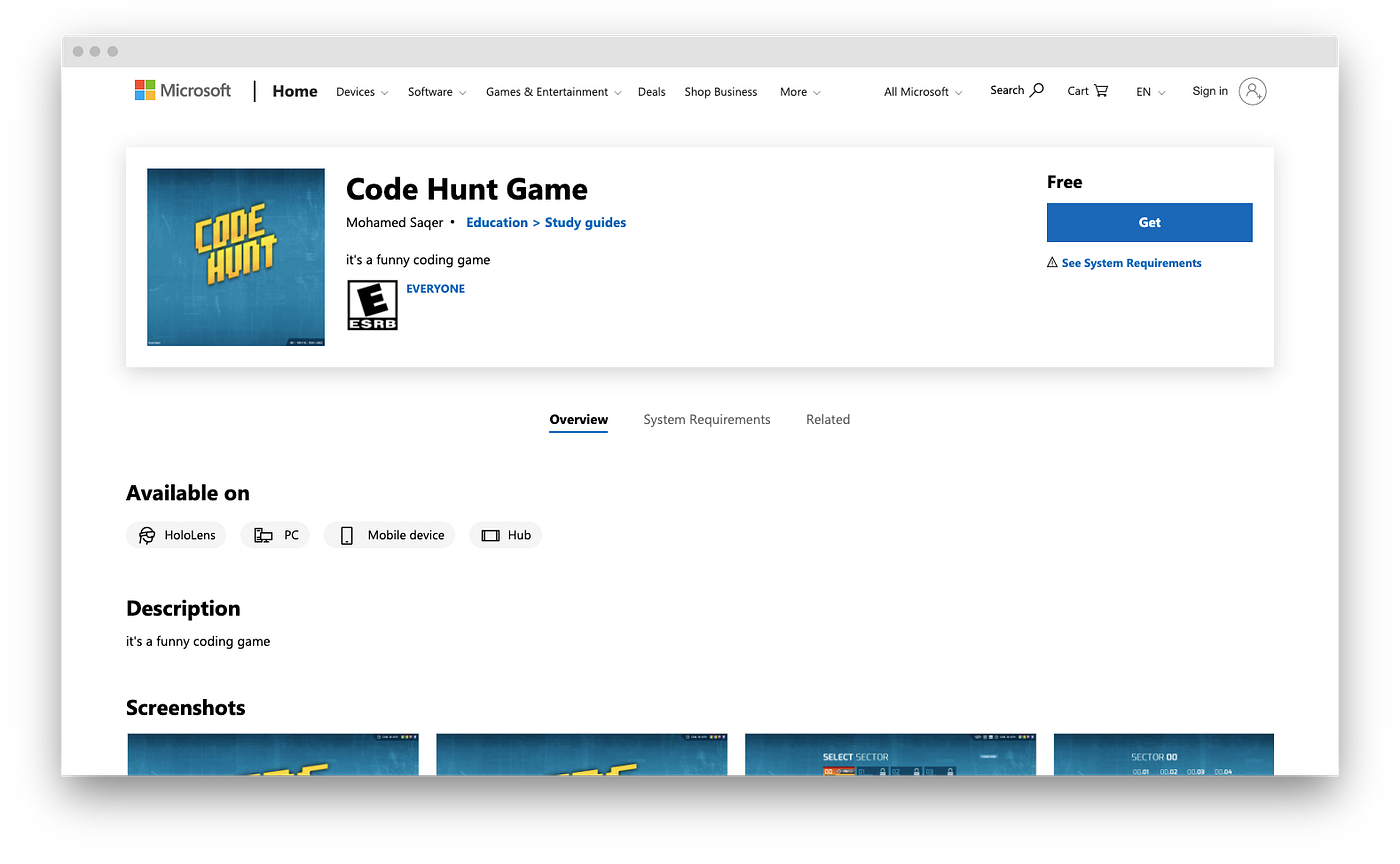Open the Education > Study guides category link
This screenshot has height=864, width=1400.
pyautogui.click(x=546, y=222)
